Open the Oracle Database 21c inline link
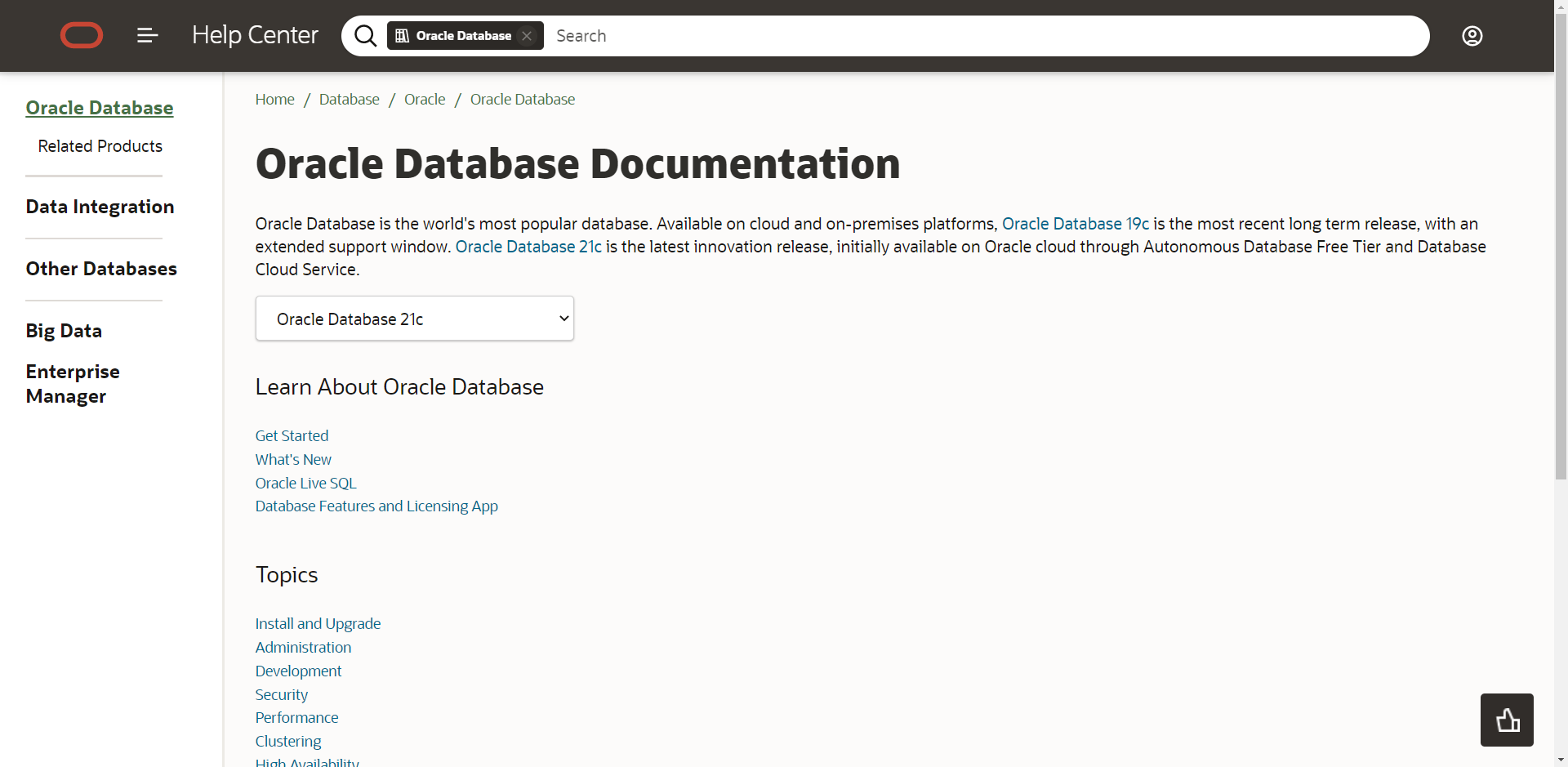 click(x=528, y=247)
